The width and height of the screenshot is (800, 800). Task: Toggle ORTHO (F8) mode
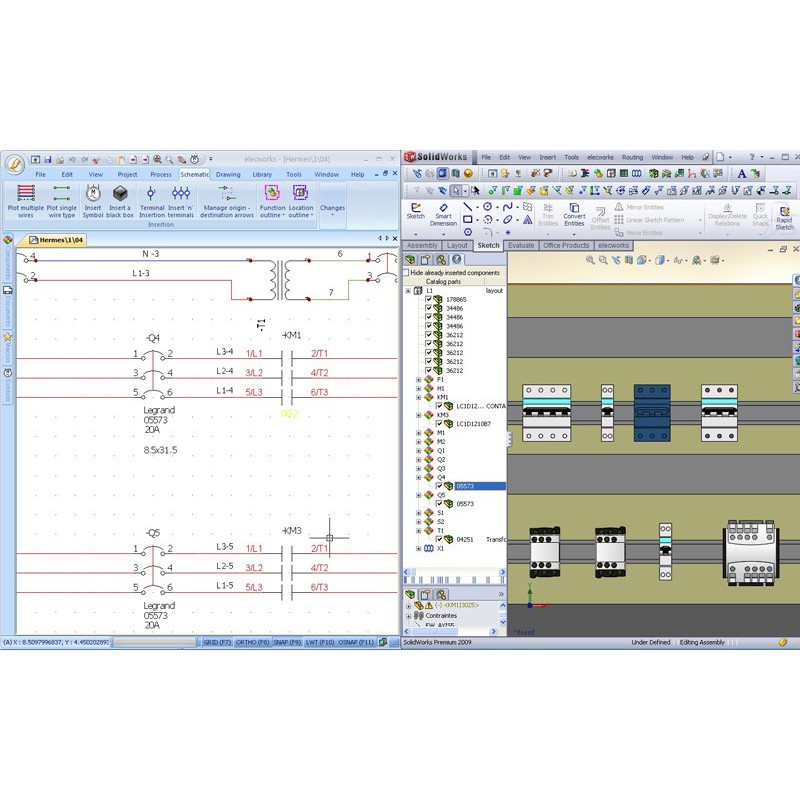[252, 642]
